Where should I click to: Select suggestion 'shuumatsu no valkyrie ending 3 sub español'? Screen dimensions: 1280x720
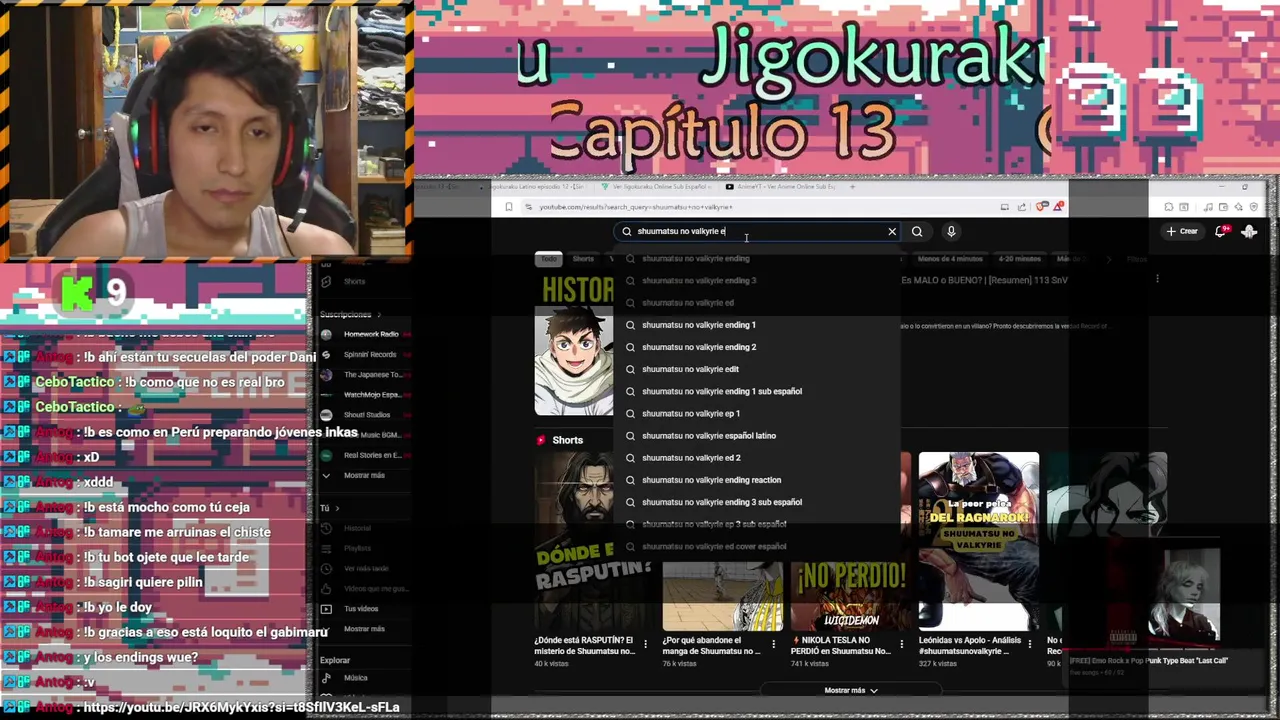[x=758, y=502]
